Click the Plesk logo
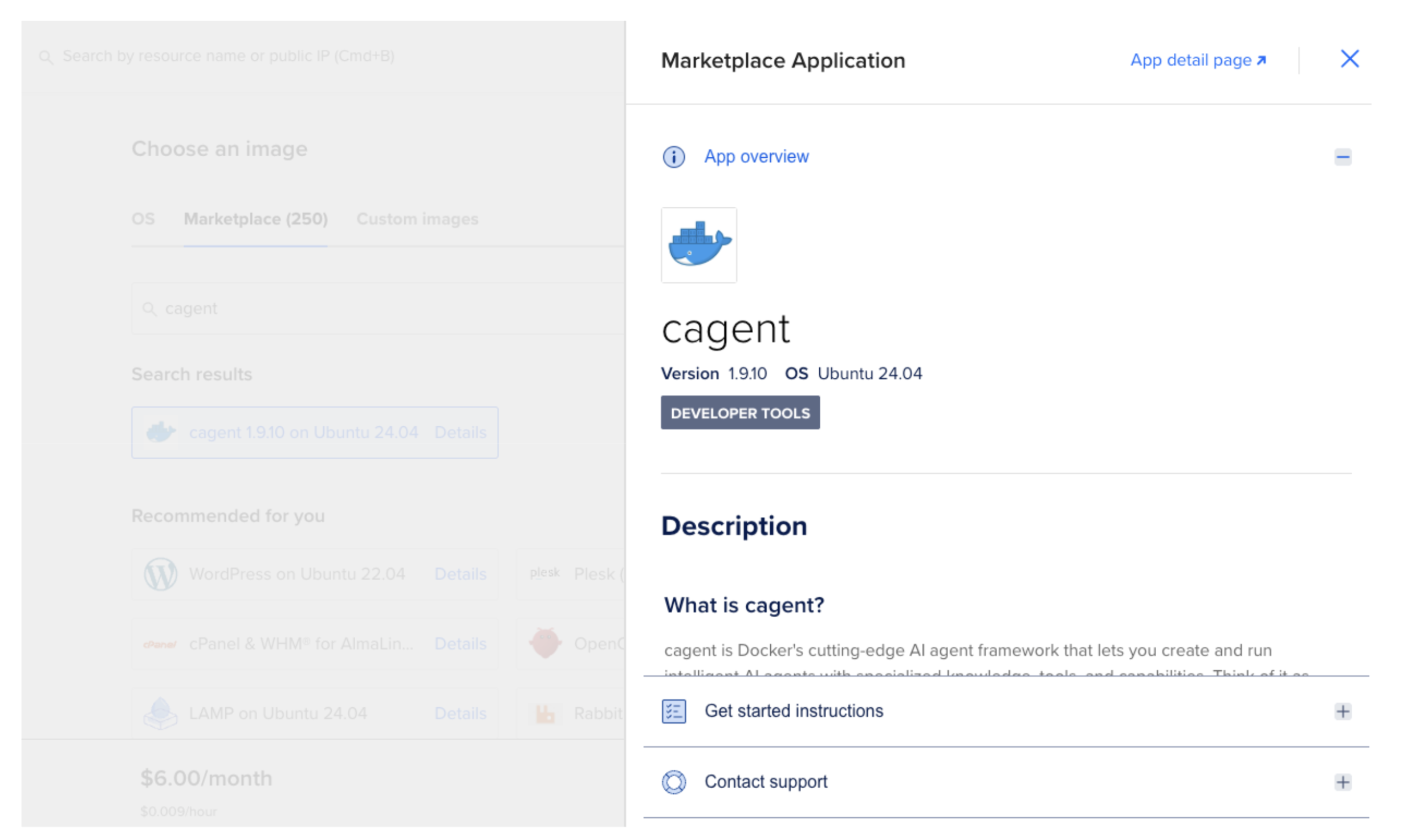The image size is (1423, 840). click(544, 573)
